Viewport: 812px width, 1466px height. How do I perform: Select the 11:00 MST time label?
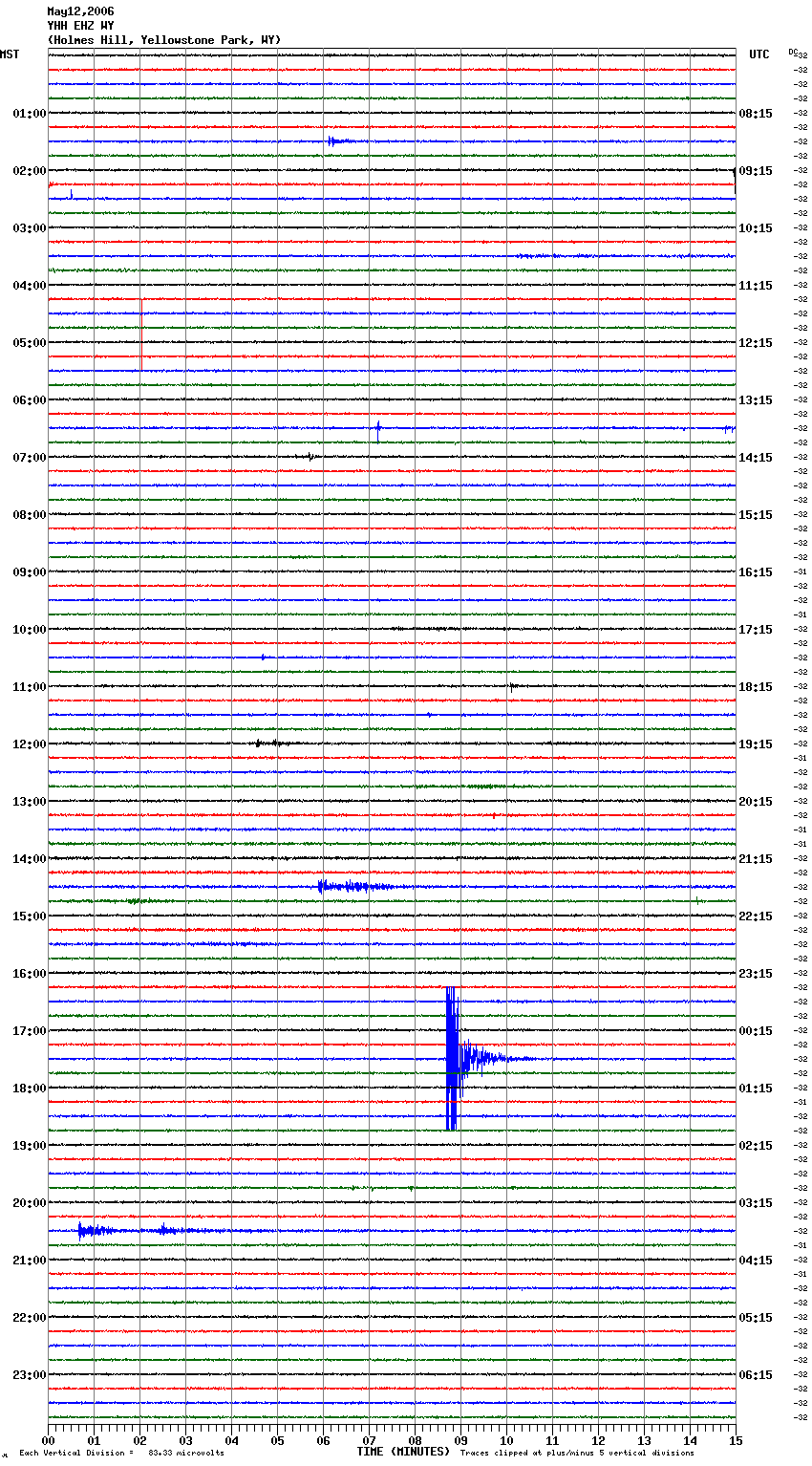[30, 687]
